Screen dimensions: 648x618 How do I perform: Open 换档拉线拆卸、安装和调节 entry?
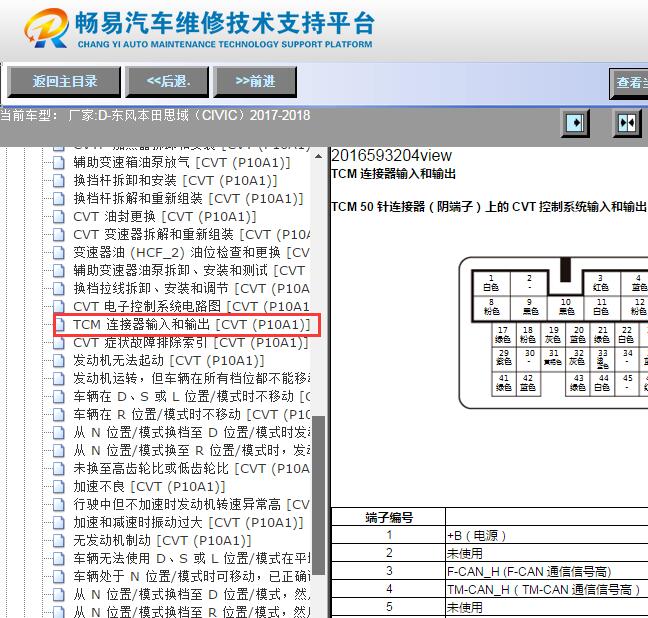coord(191,289)
